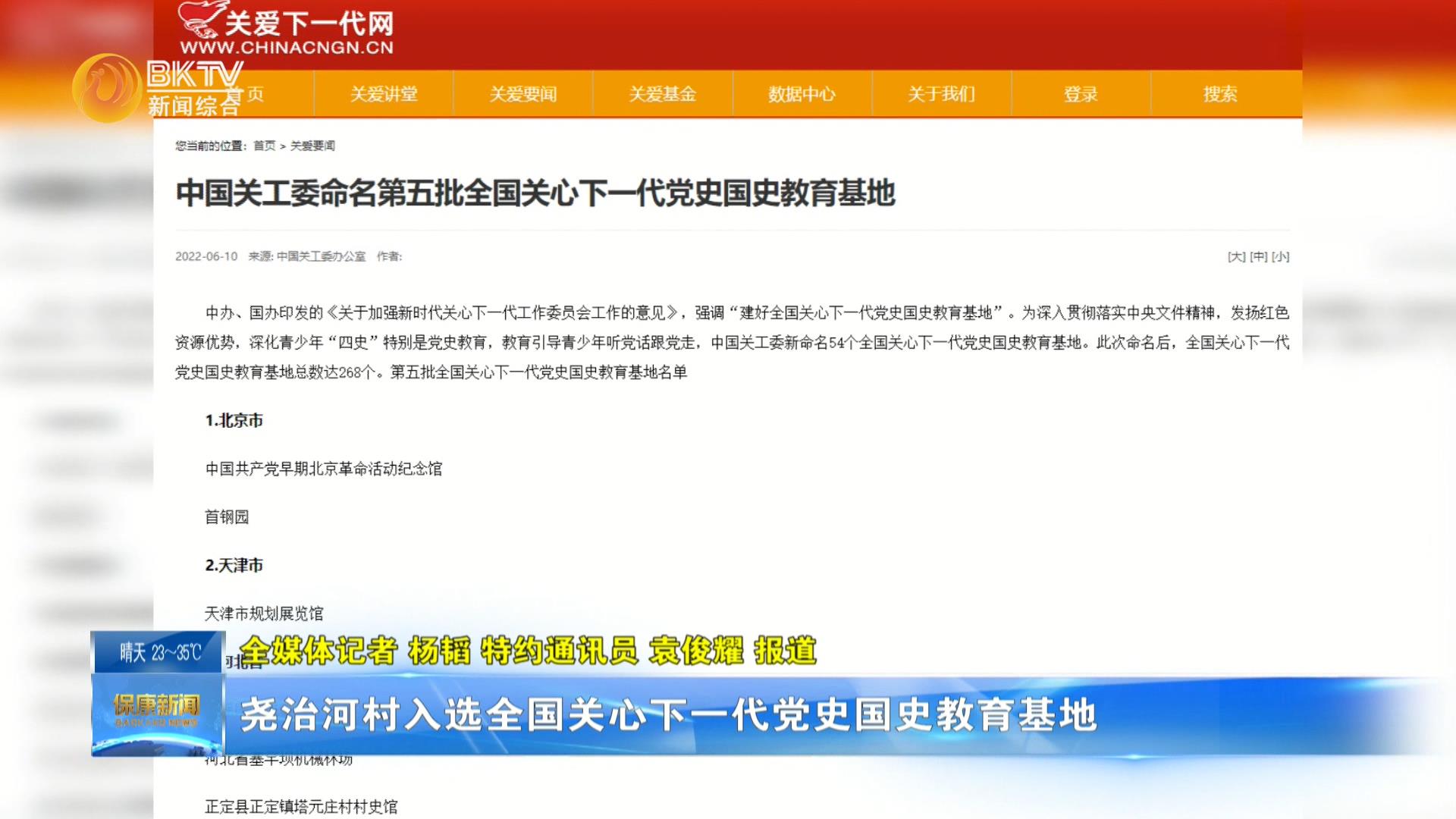Set font size to 大
Image resolution: width=1456 pixels, height=819 pixels.
point(1236,256)
